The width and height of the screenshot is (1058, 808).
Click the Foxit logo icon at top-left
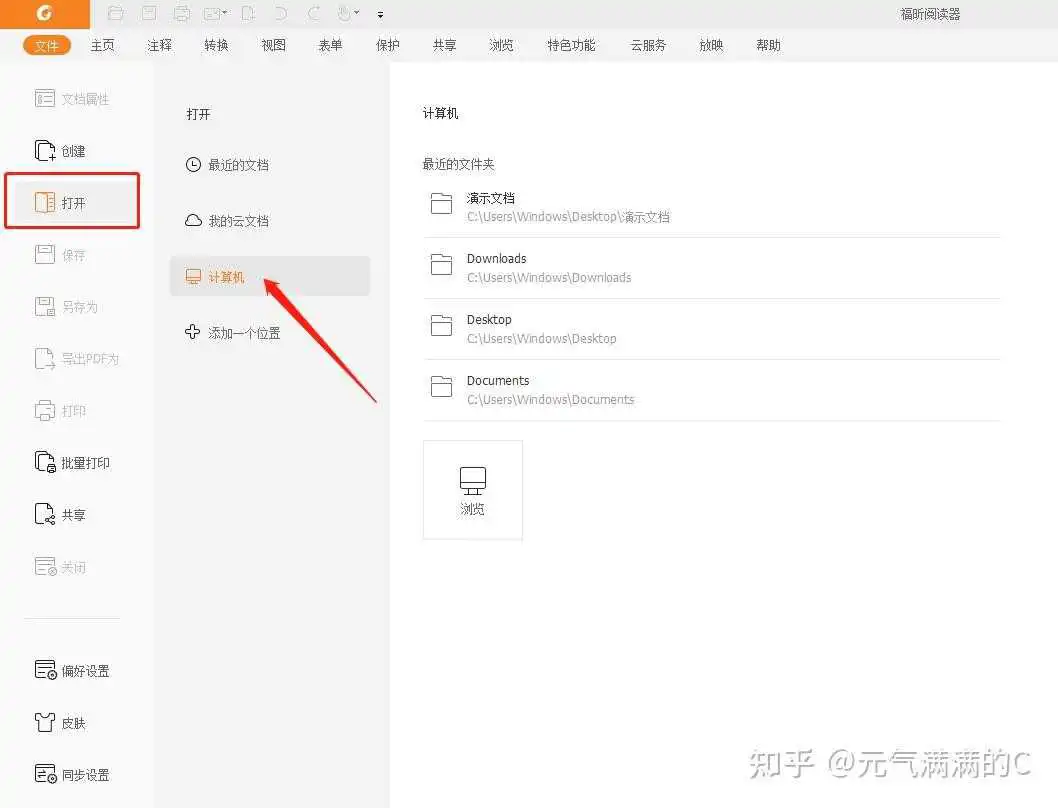(x=45, y=13)
